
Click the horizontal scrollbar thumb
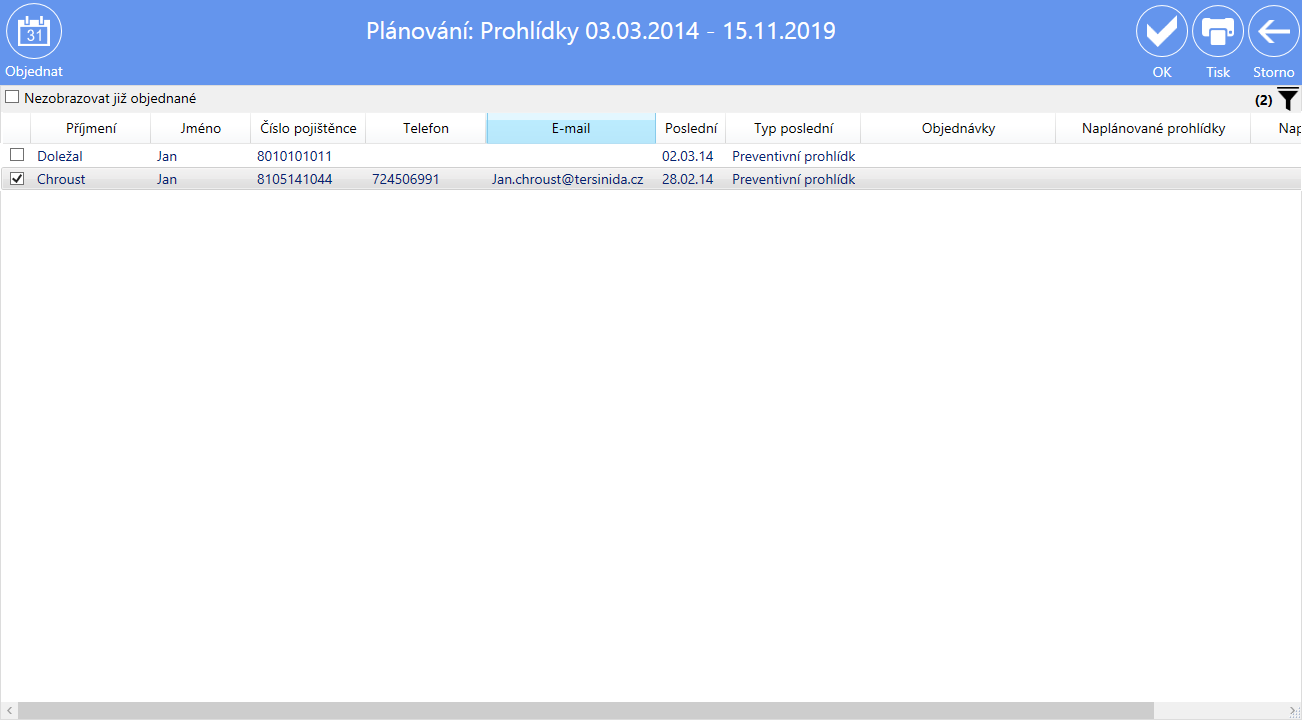click(585, 710)
